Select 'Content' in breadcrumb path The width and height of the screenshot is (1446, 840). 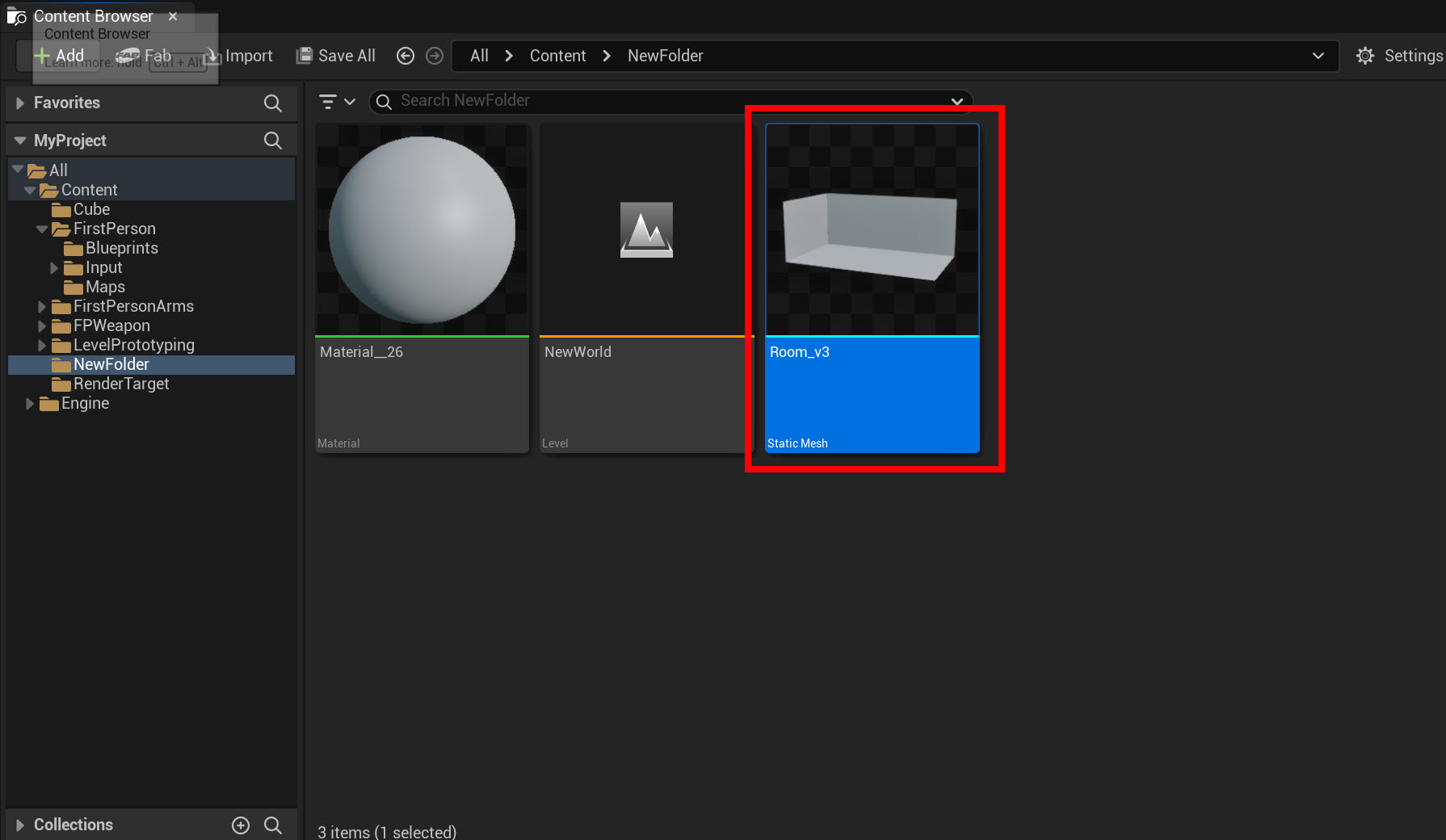coord(557,56)
